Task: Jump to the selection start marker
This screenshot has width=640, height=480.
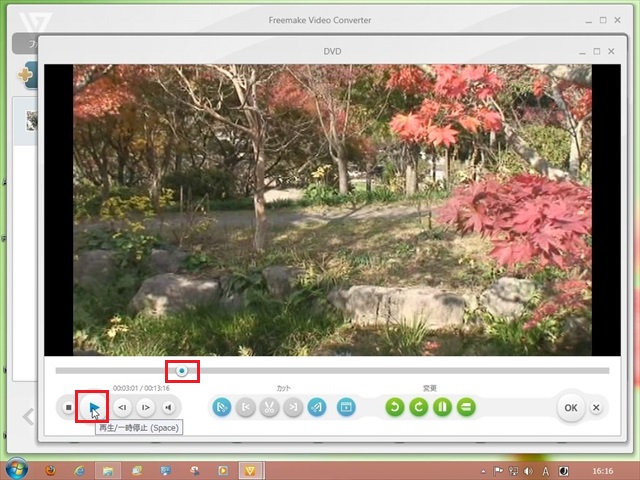Action: 246,407
